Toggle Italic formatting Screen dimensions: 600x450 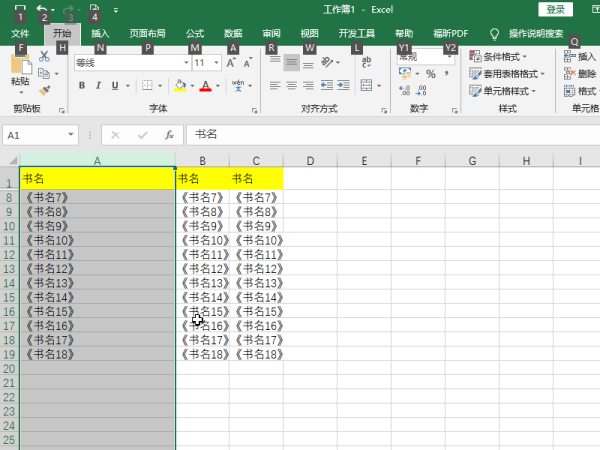click(x=99, y=86)
